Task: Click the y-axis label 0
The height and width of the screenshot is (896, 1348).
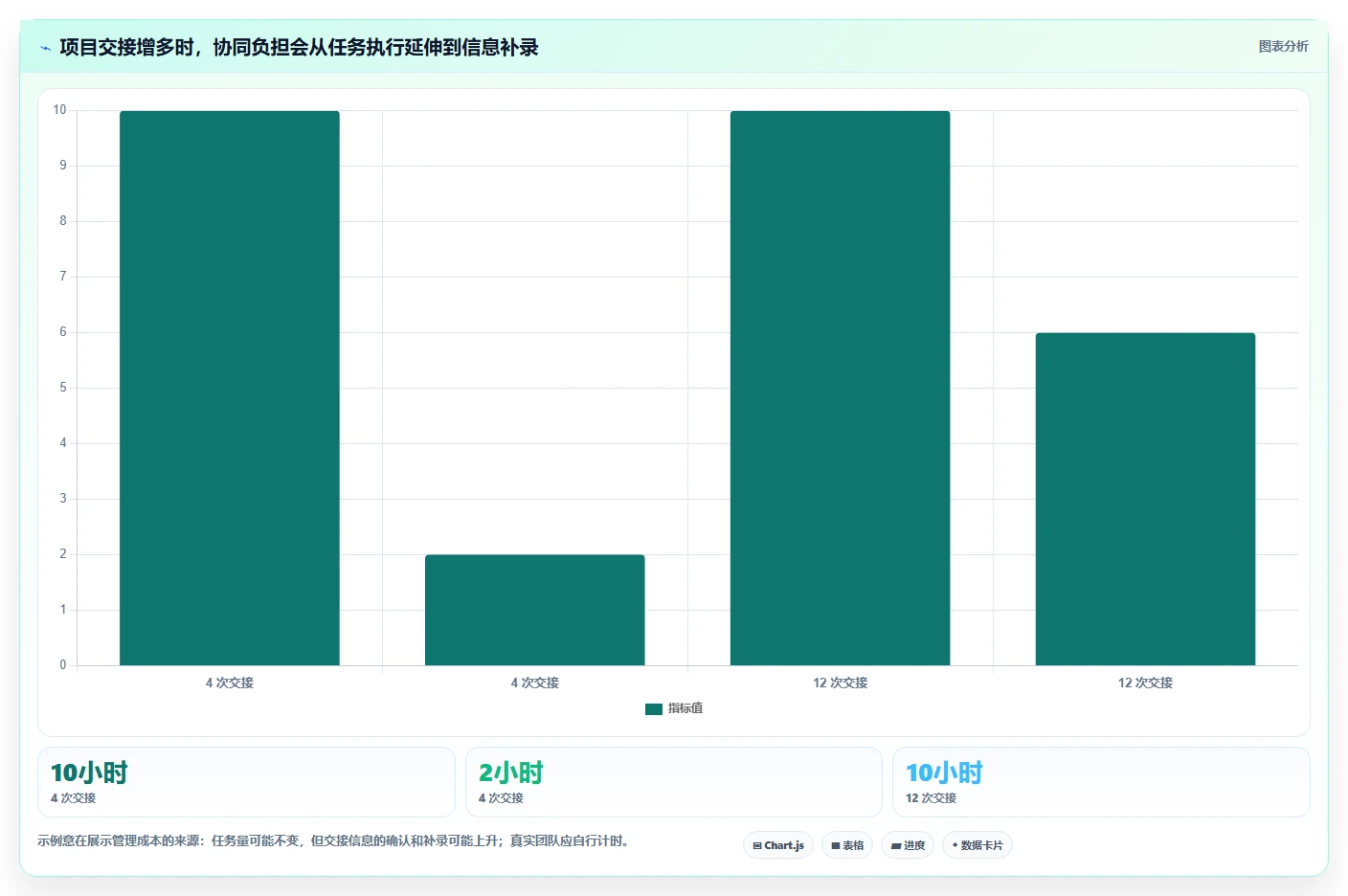Action: pos(63,665)
